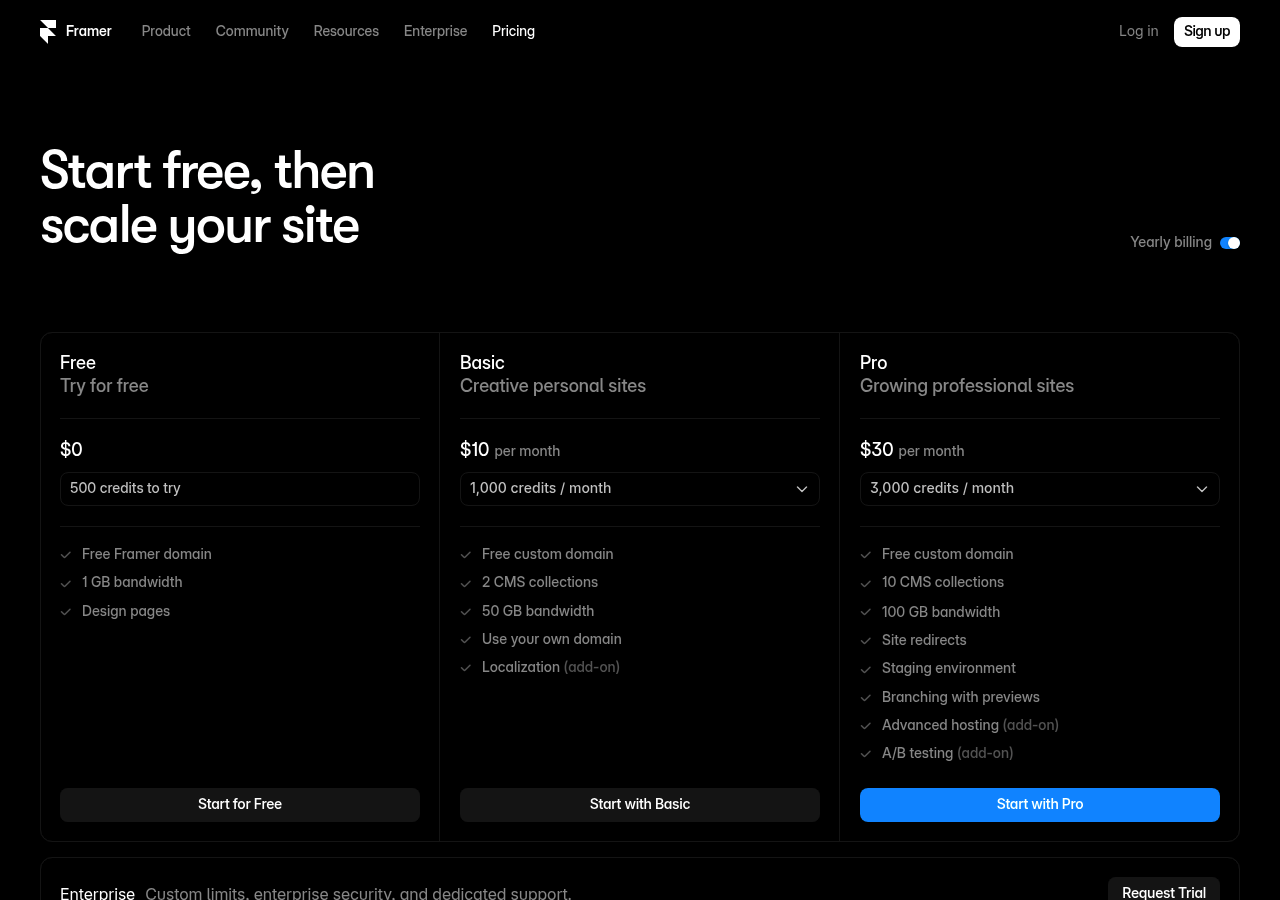Click checkmark beside Site redirects
The image size is (1280, 900).
point(866,641)
